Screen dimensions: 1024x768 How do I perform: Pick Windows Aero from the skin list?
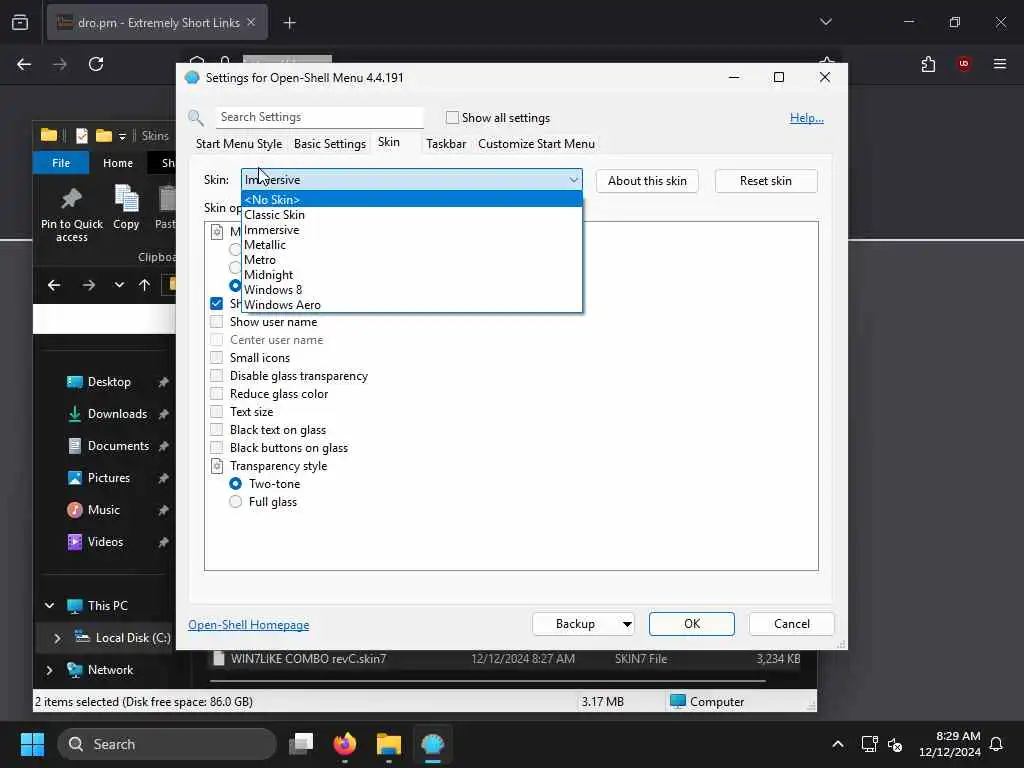(x=411, y=304)
